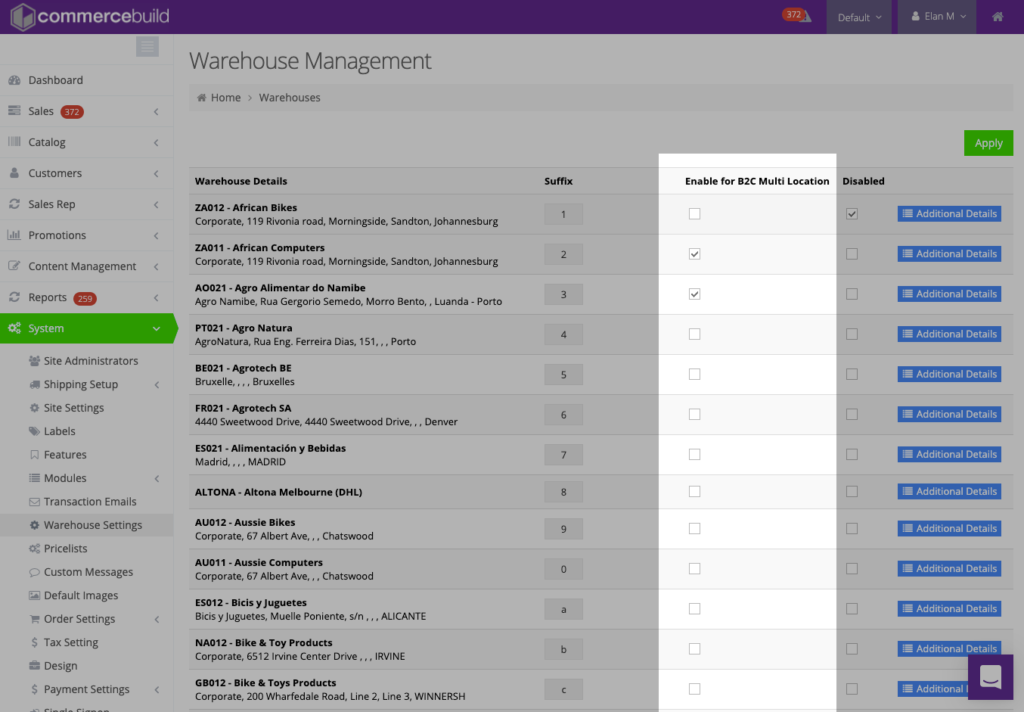Open the Dashboard from the sidebar icon
The width and height of the screenshot is (1024, 712).
pos(12,80)
